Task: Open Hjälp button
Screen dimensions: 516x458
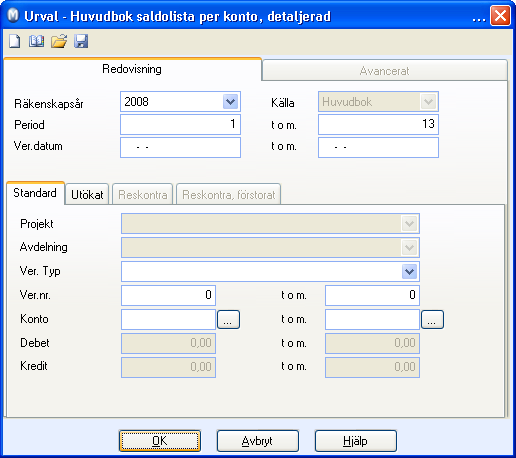Action: (356, 441)
